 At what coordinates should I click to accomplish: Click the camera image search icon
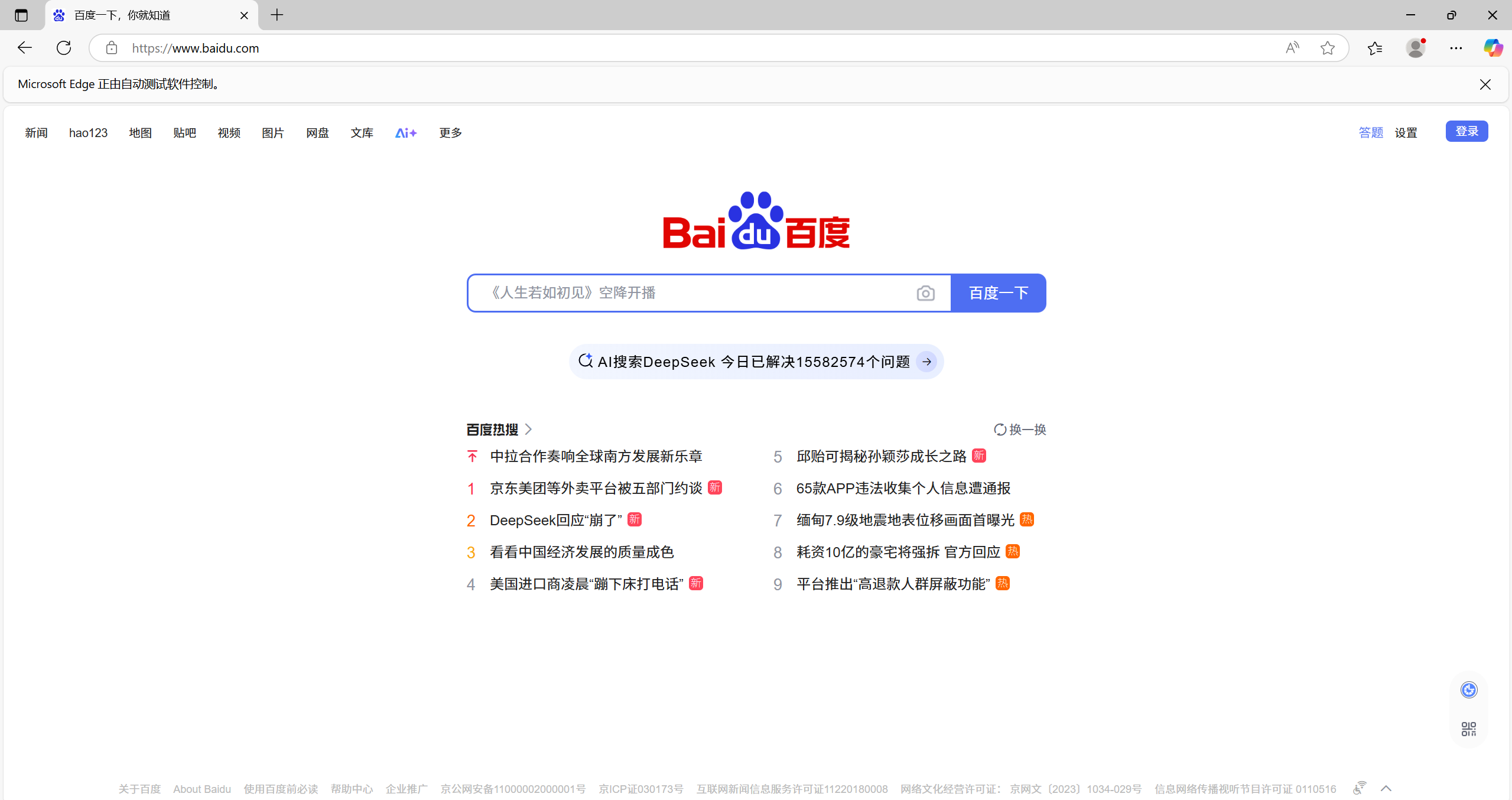925,293
